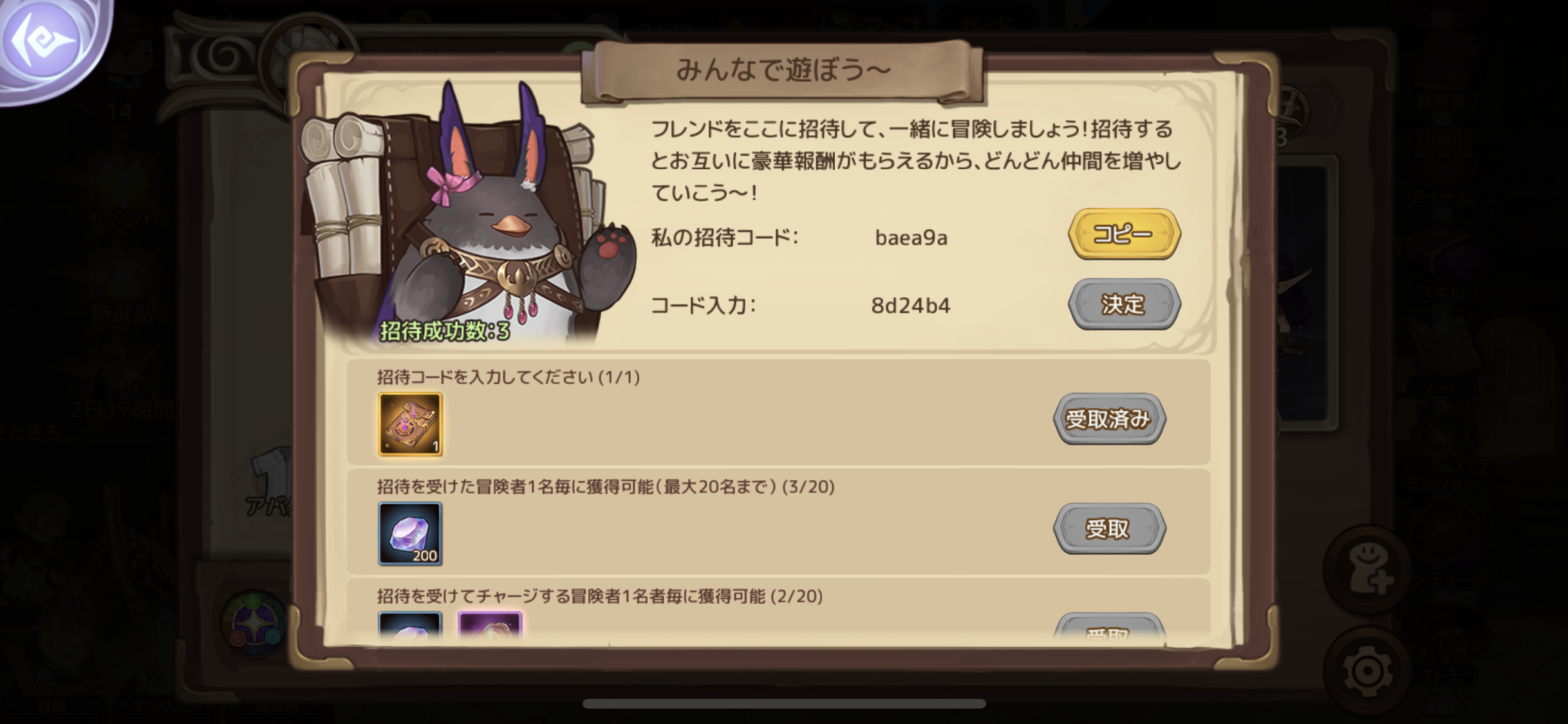This screenshot has height=724, width=1568.
Task: Tap the colorful orb icon at bottom left
Action: (254, 622)
